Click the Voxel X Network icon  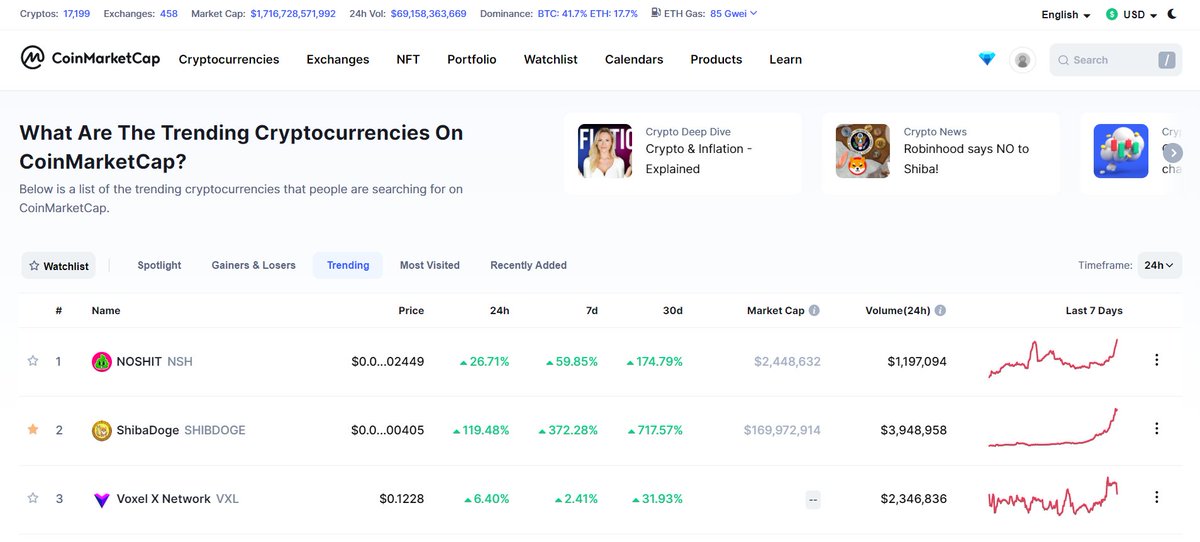click(x=101, y=499)
